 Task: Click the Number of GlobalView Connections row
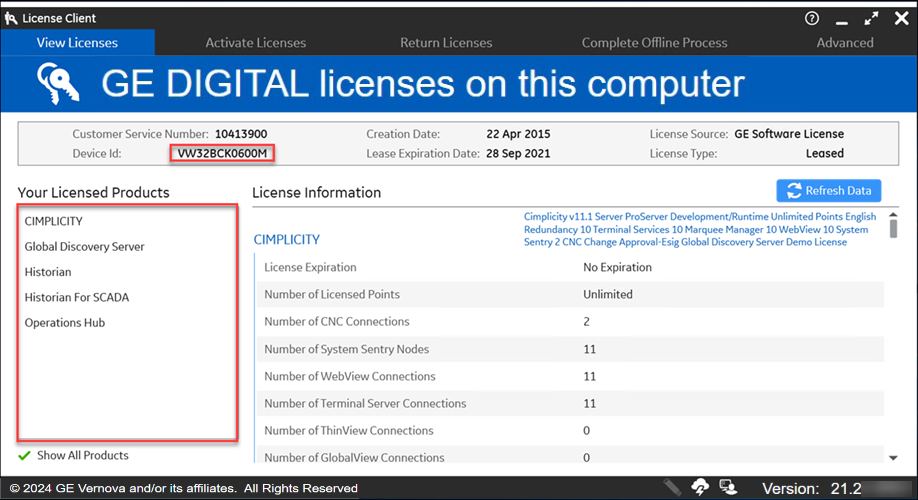(x=570, y=455)
